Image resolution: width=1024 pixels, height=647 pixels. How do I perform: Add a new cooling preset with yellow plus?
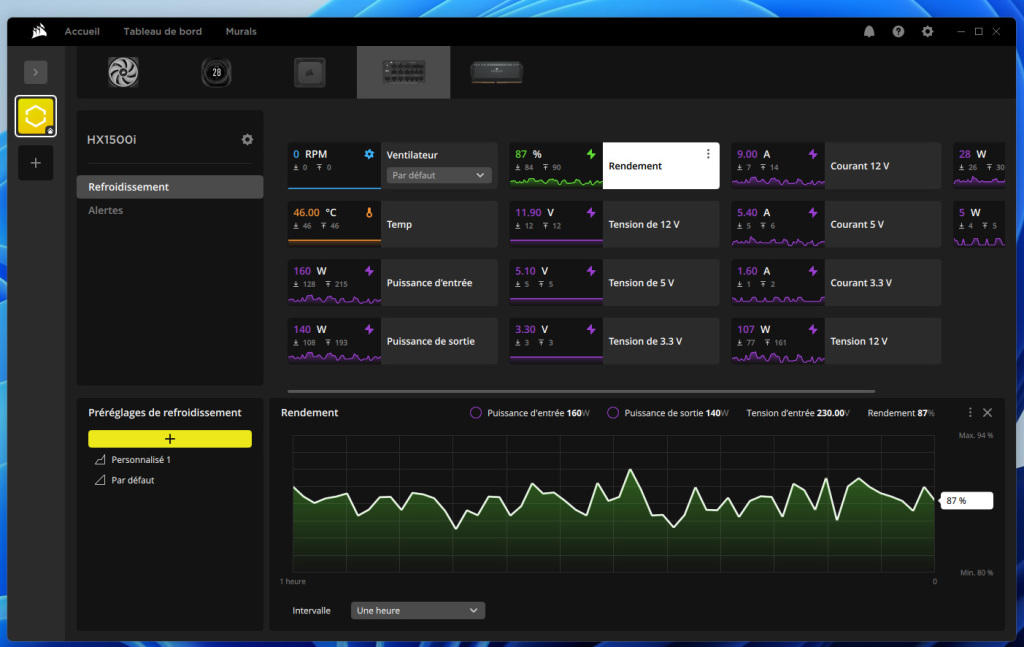coord(170,438)
